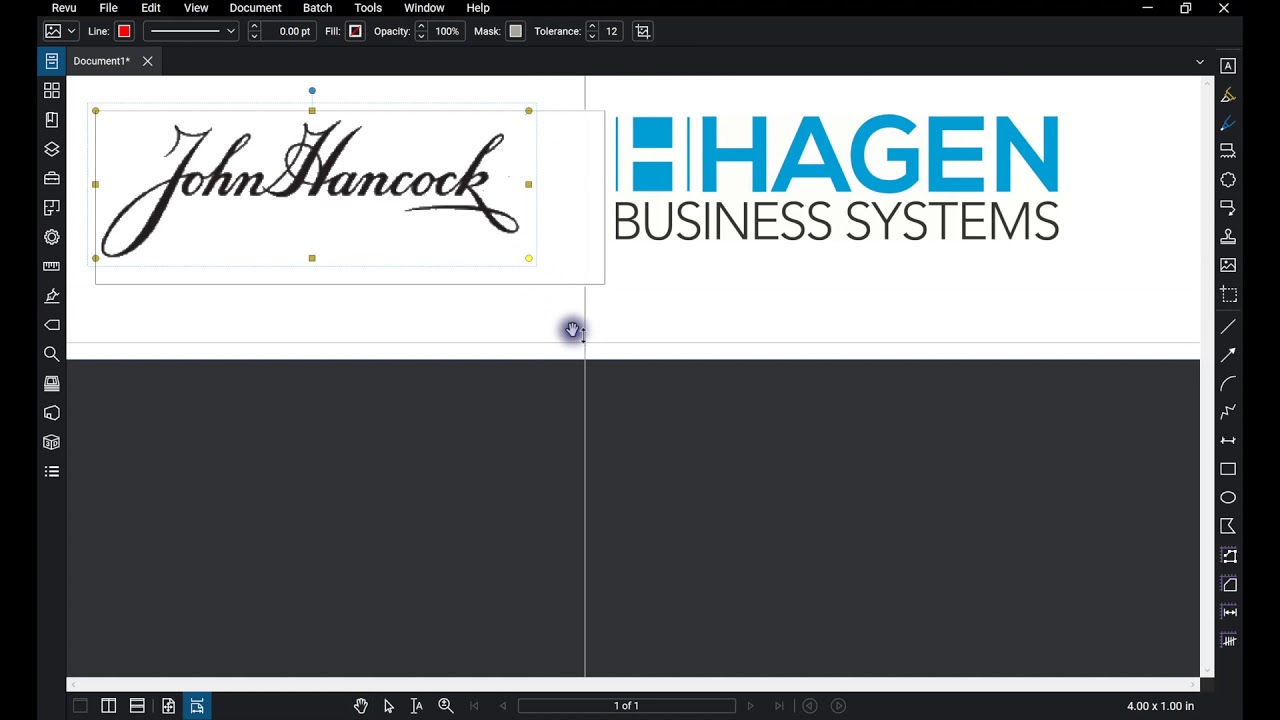Click the John Hancock signature image
Image resolution: width=1280 pixels, height=720 pixels.
[312, 187]
